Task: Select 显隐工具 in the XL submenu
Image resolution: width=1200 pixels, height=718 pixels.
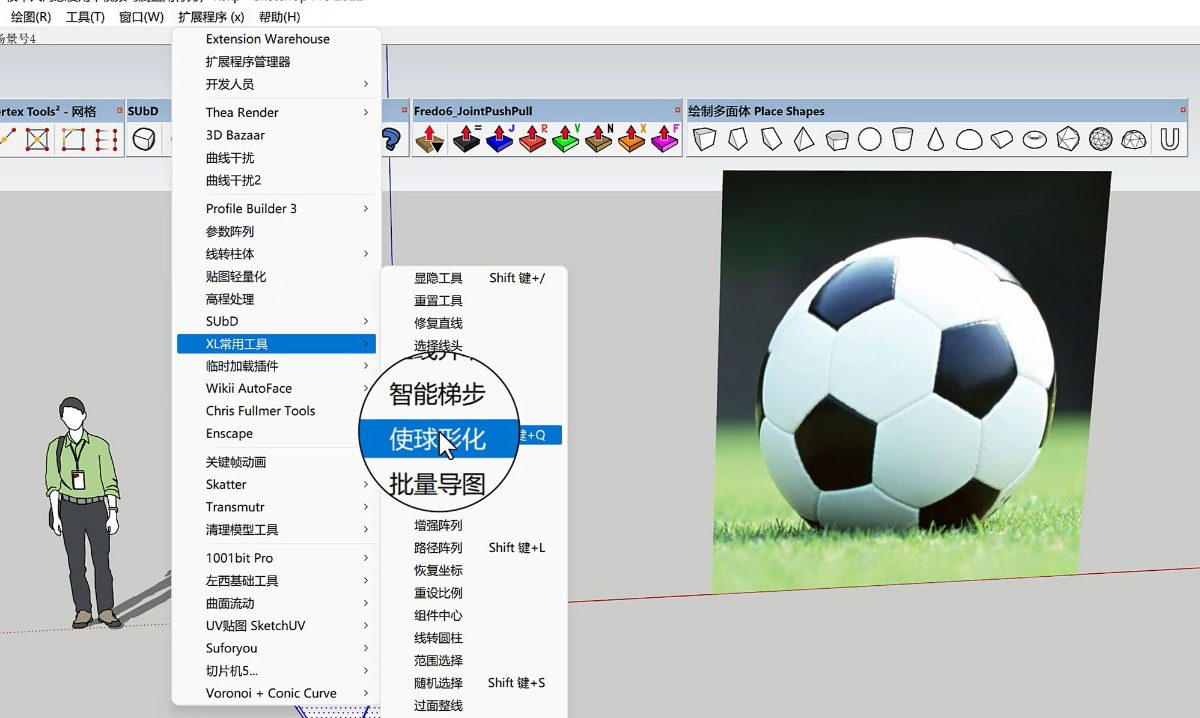Action: click(474, 278)
